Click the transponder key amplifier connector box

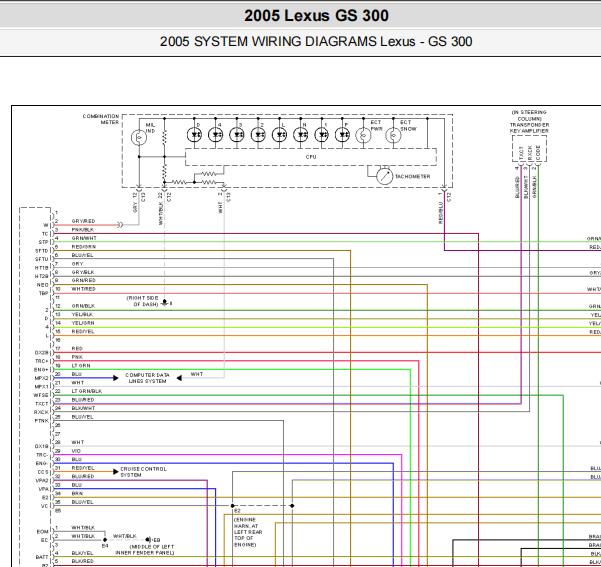529,149
